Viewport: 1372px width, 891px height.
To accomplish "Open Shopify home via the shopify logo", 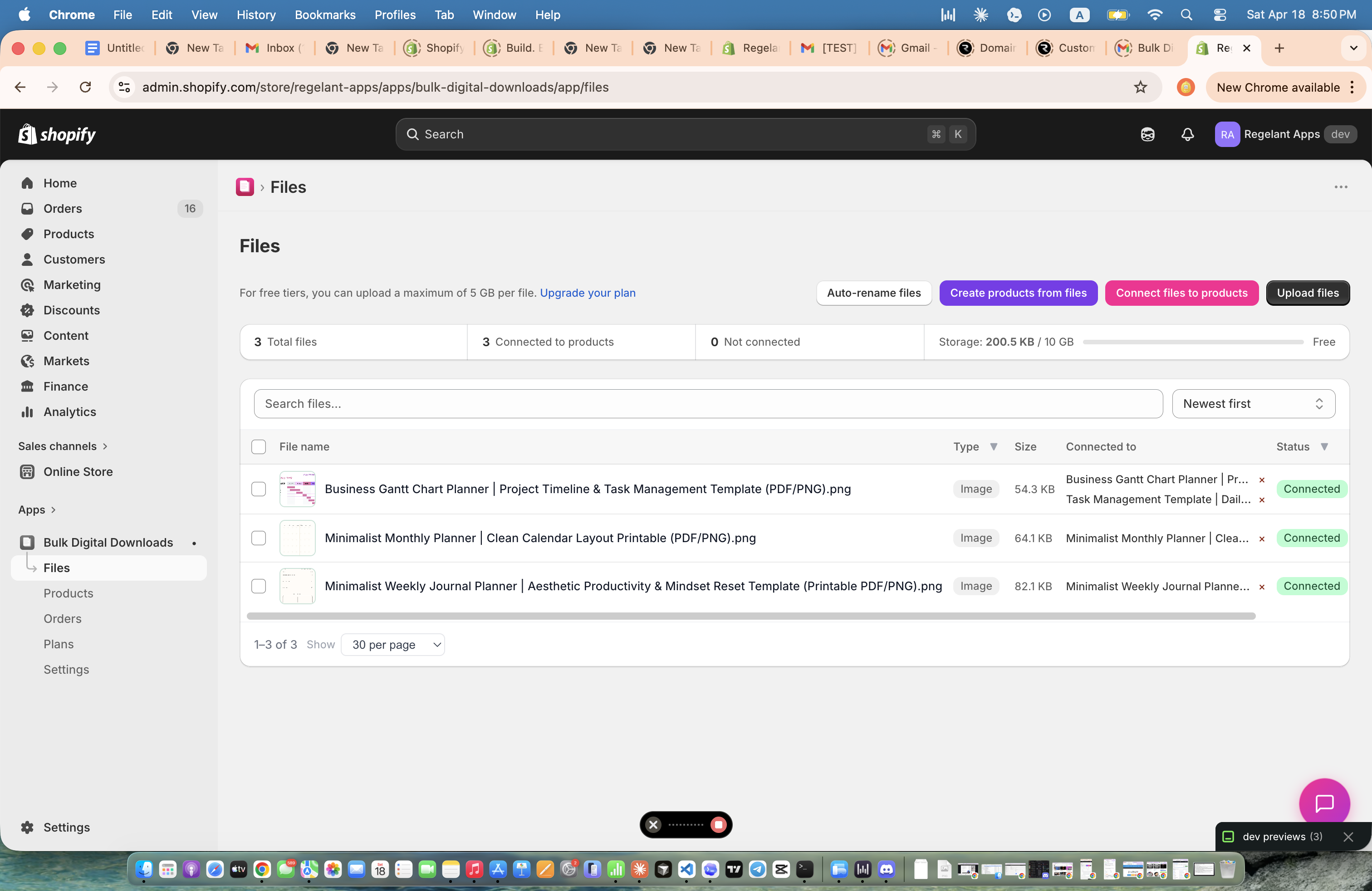I will tap(57, 134).
